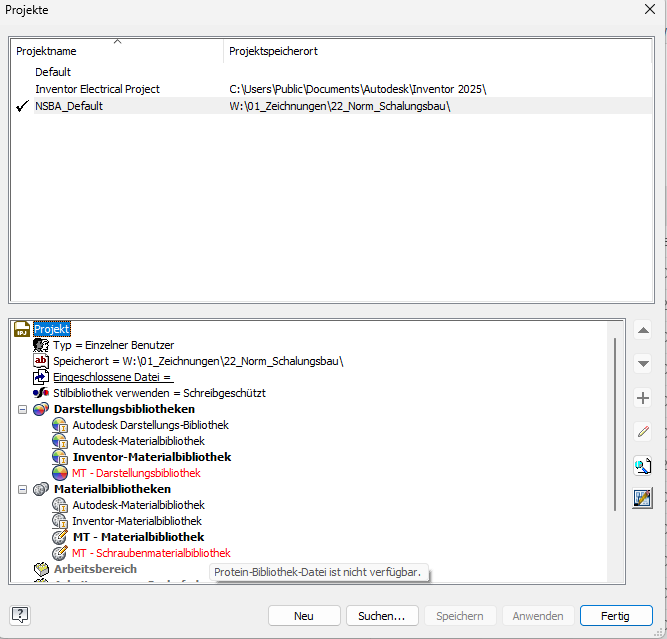Viewport: 667px width, 639px height.
Task: Collapse the Materialbibliotheken tree node
Action: coord(22,489)
